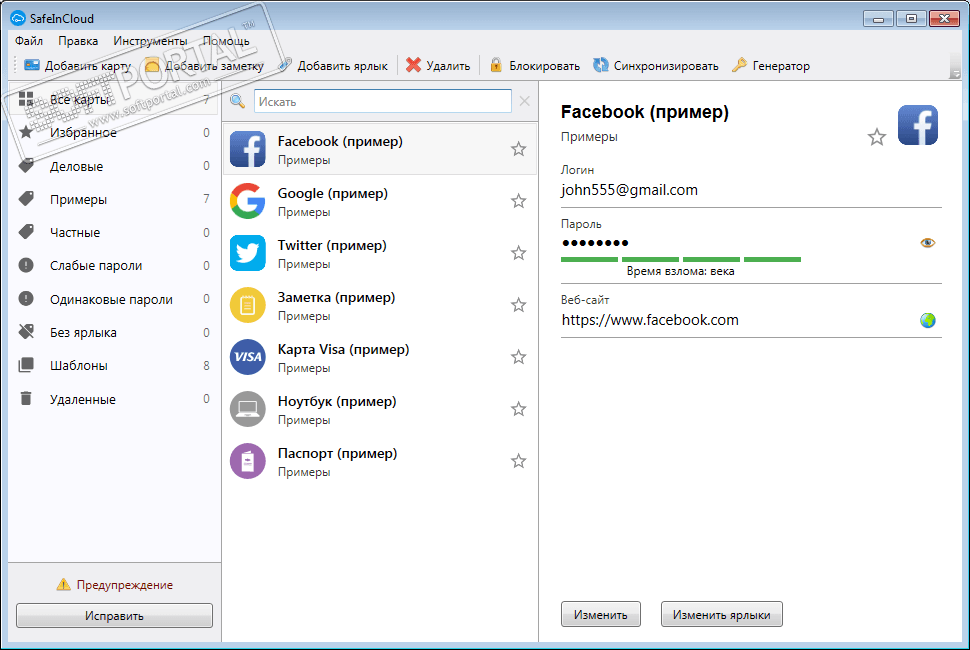Select Карта Visa (пример) title
Viewport: 970px width, 650px height.
(x=343, y=349)
